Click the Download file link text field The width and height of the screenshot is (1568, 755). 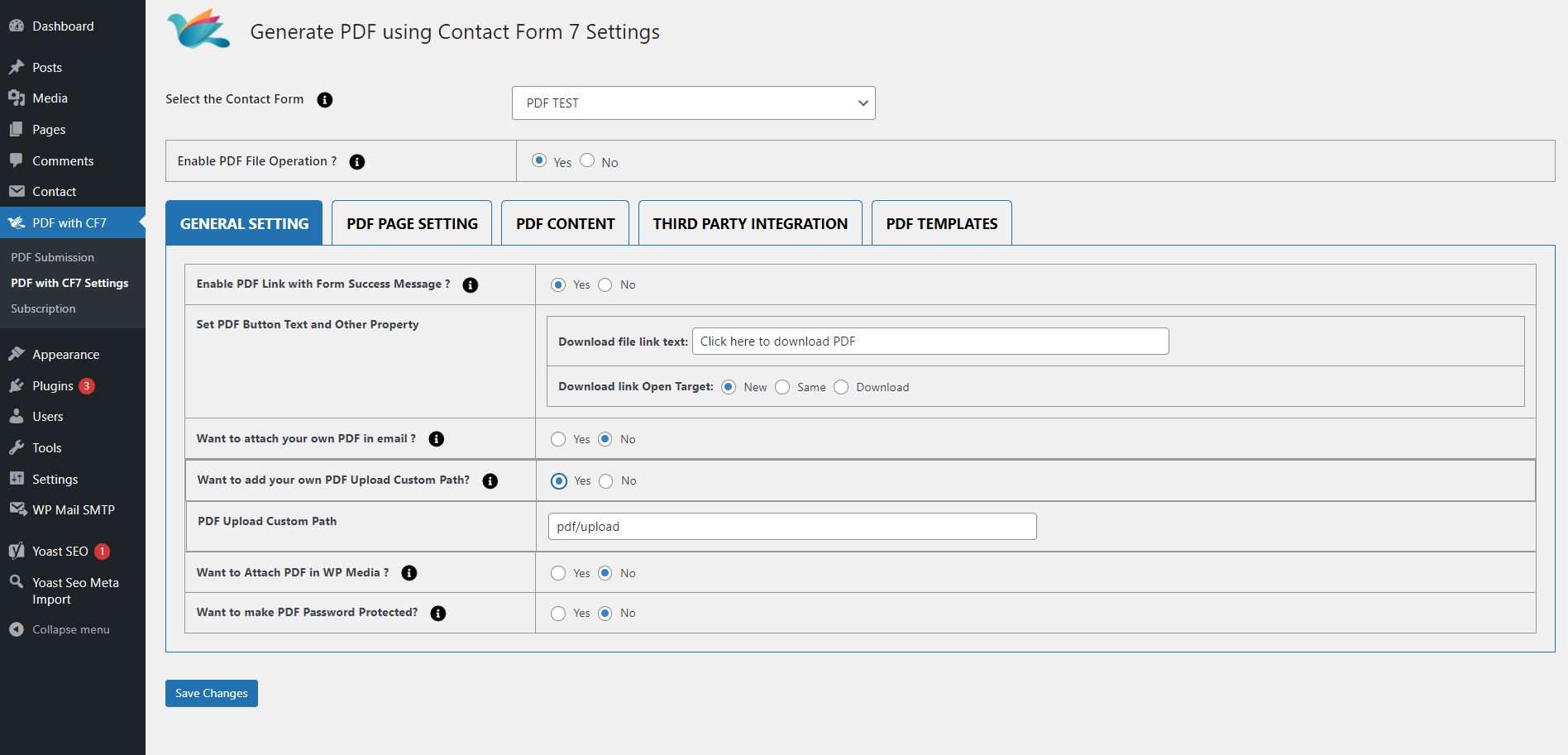[x=930, y=342]
